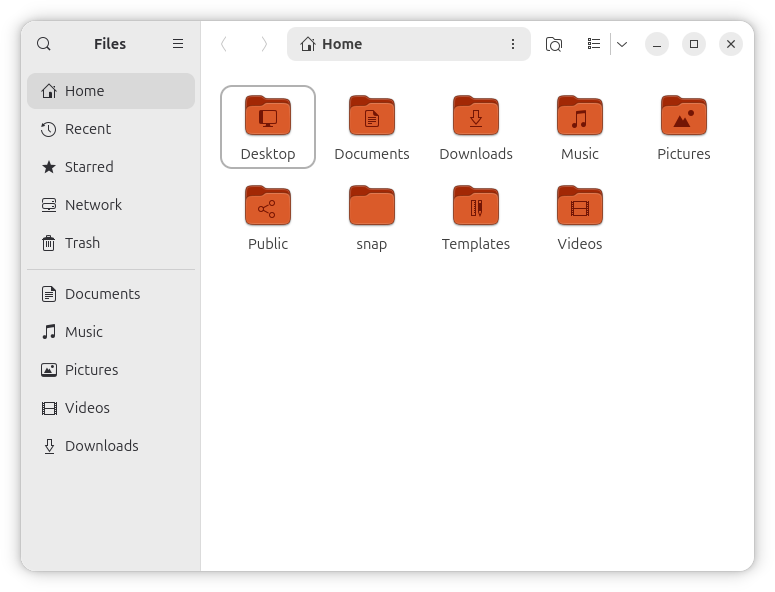Open Music bookmark in the sidebar
The height and width of the screenshot is (592, 775).
coord(111,332)
